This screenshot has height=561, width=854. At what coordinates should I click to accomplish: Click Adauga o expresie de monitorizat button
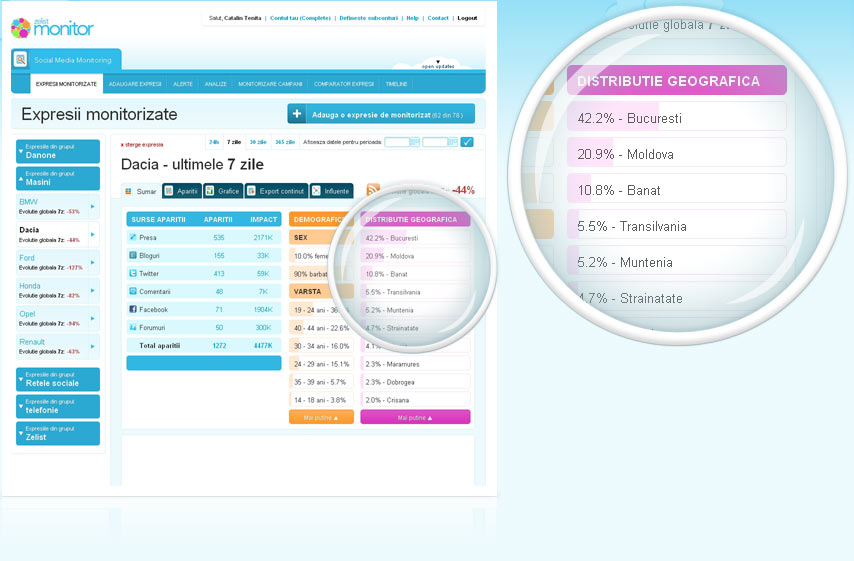pos(381,114)
